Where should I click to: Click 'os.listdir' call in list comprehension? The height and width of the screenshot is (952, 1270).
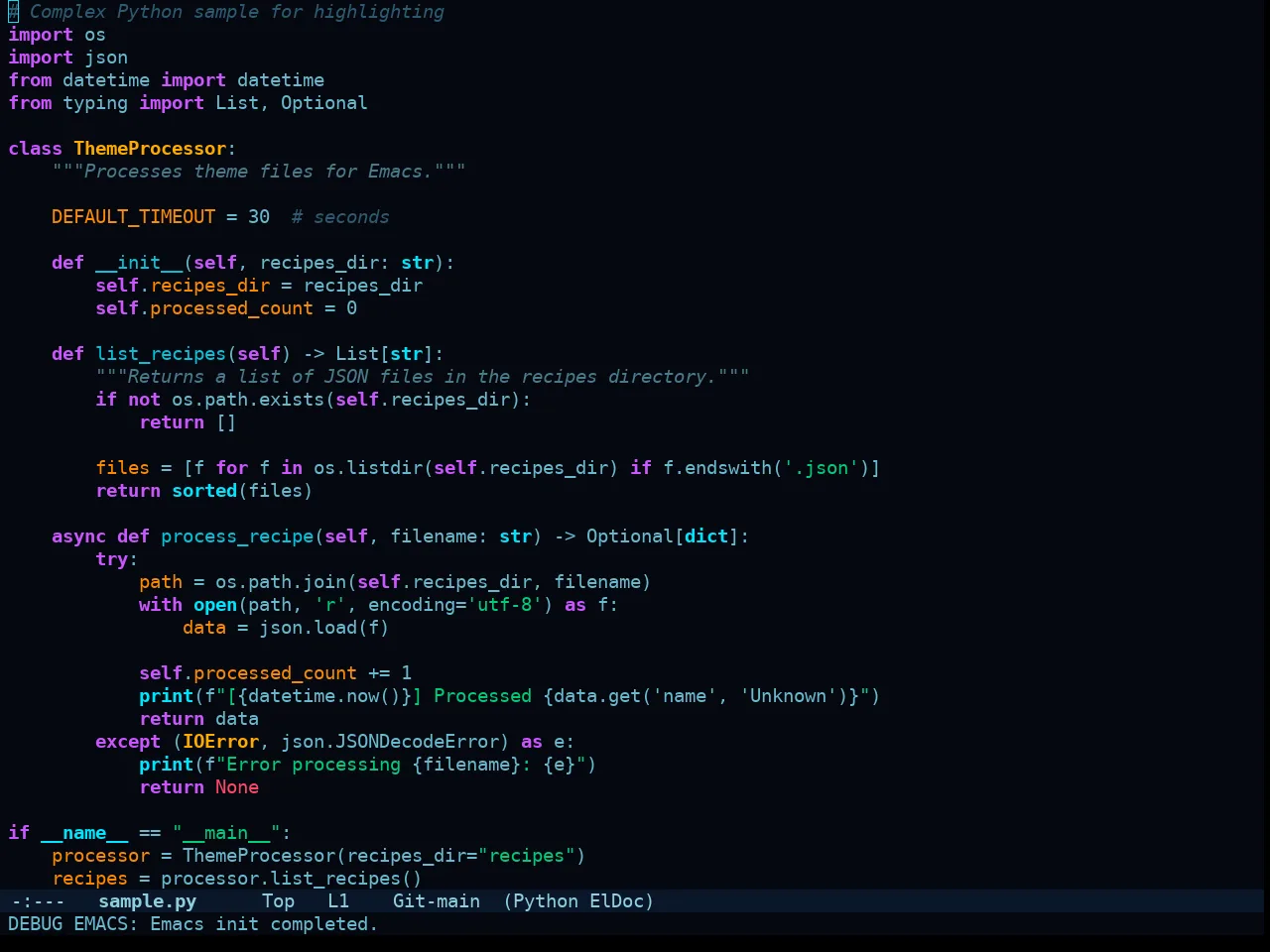point(368,468)
